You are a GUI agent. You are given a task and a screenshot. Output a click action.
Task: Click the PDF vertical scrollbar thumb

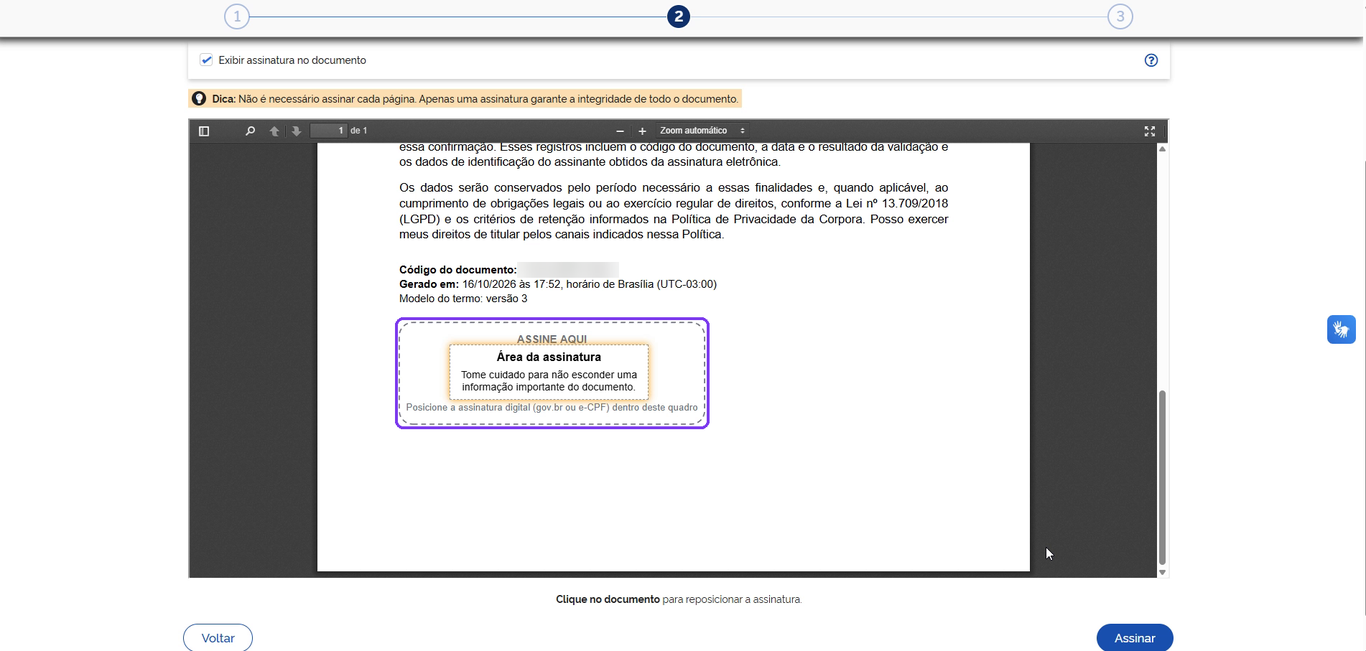[1162, 477]
